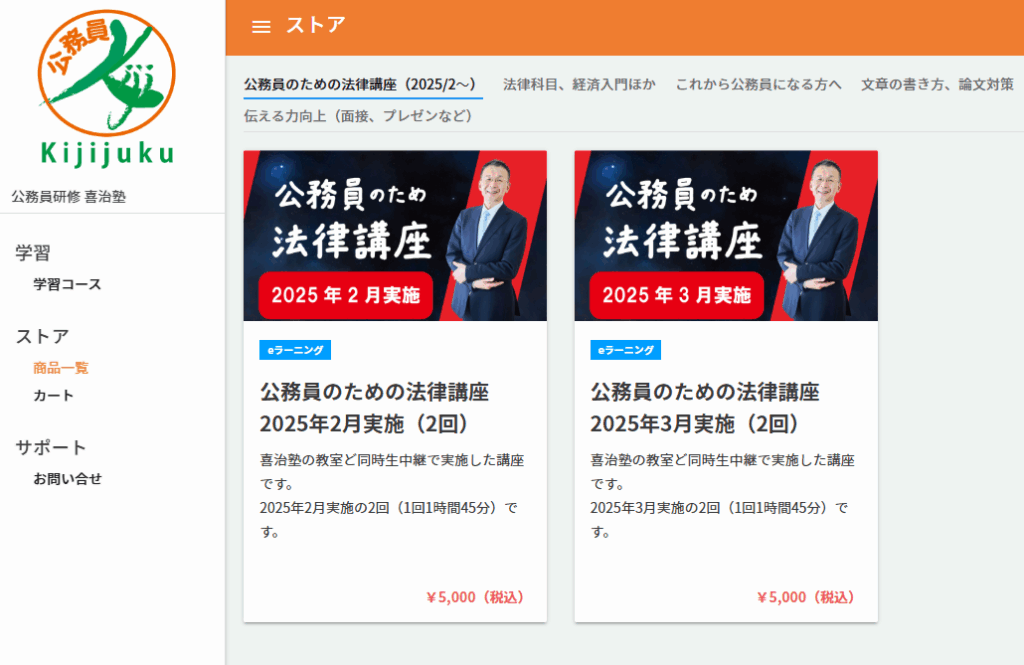Switch to 法律科目、経済入門ほか tab
This screenshot has height=665, width=1024.
tap(579, 84)
